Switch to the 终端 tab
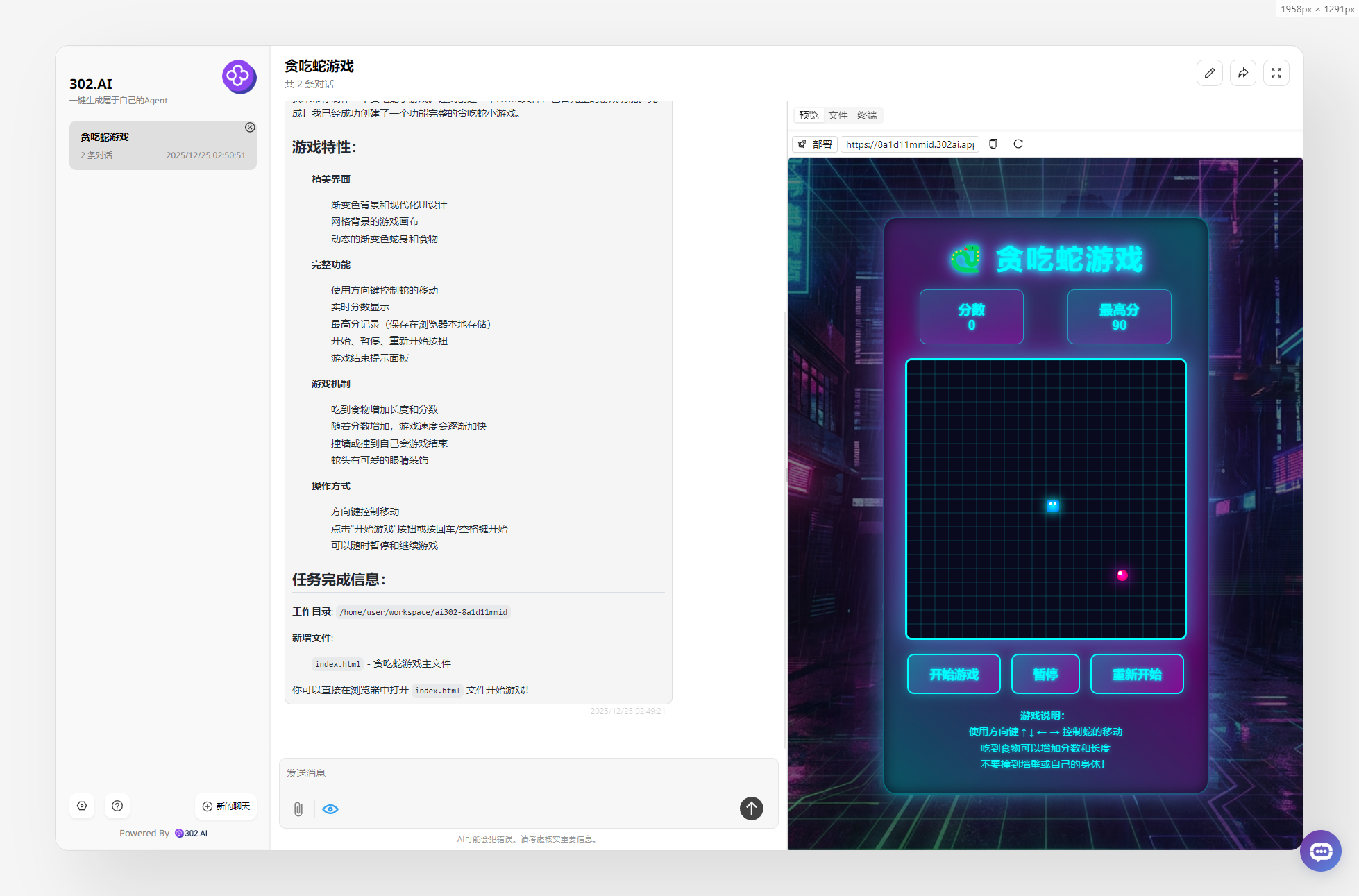The width and height of the screenshot is (1359, 896). (x=867, y=115)
